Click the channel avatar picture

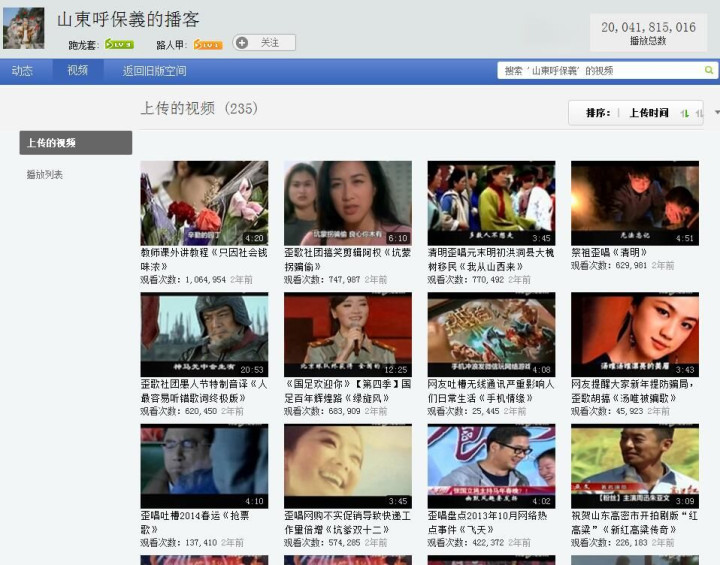click(24, 28)
